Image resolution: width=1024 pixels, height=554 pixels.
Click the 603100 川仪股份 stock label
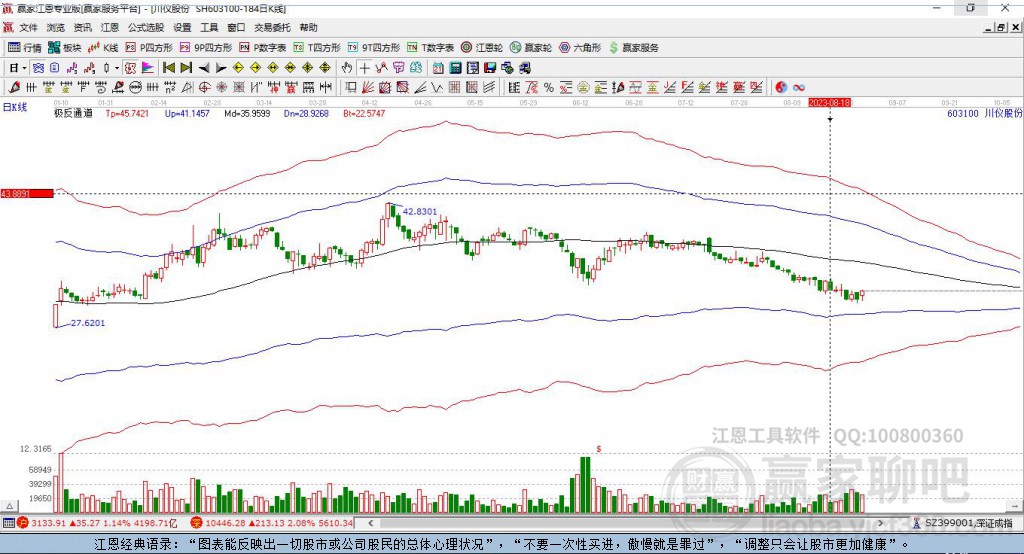[x=984, y=114]
